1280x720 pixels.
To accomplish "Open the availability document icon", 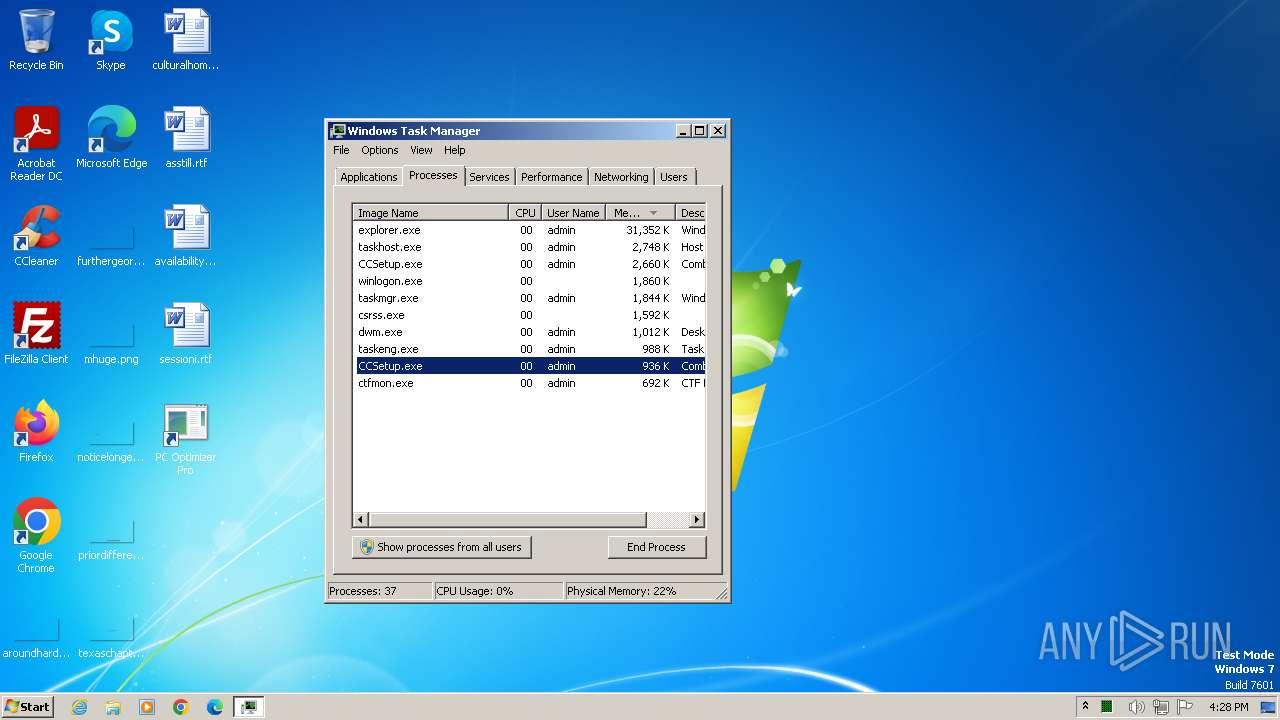I will tap(185, 236).
